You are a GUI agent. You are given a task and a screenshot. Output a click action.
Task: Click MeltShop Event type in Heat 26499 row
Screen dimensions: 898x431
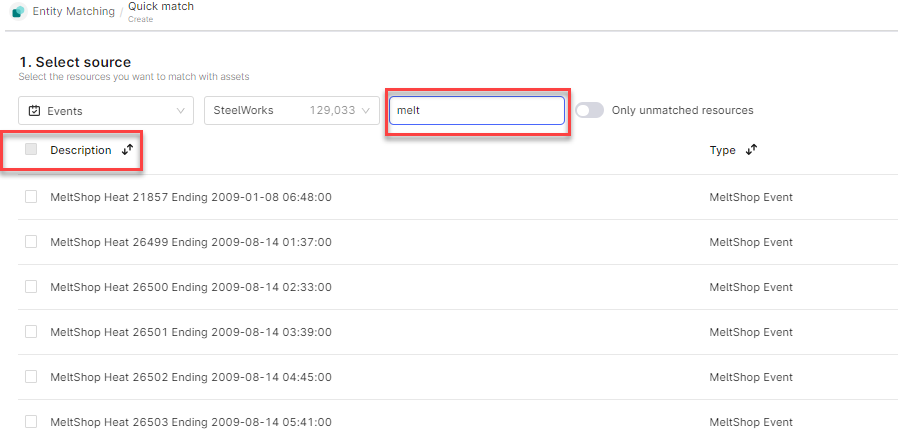point(751,242)
